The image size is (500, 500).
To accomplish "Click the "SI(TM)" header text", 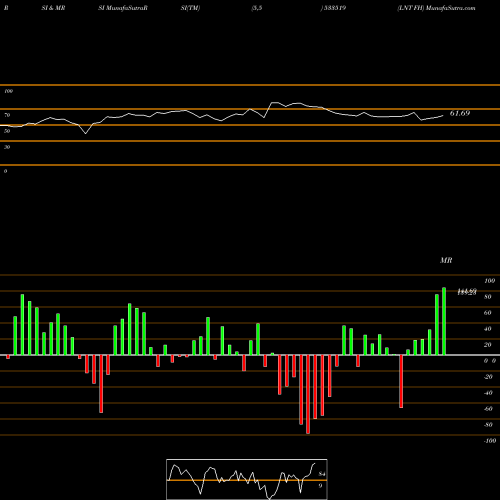I will click(190, 8).
